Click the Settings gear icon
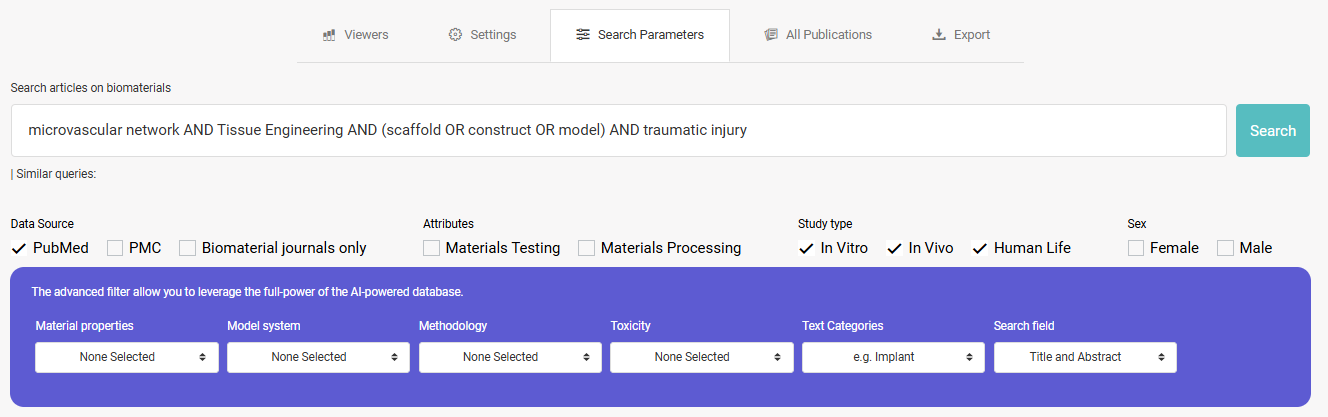This screenshot has width=1328, height=417. pyautogui.click(x=455, y=35)
